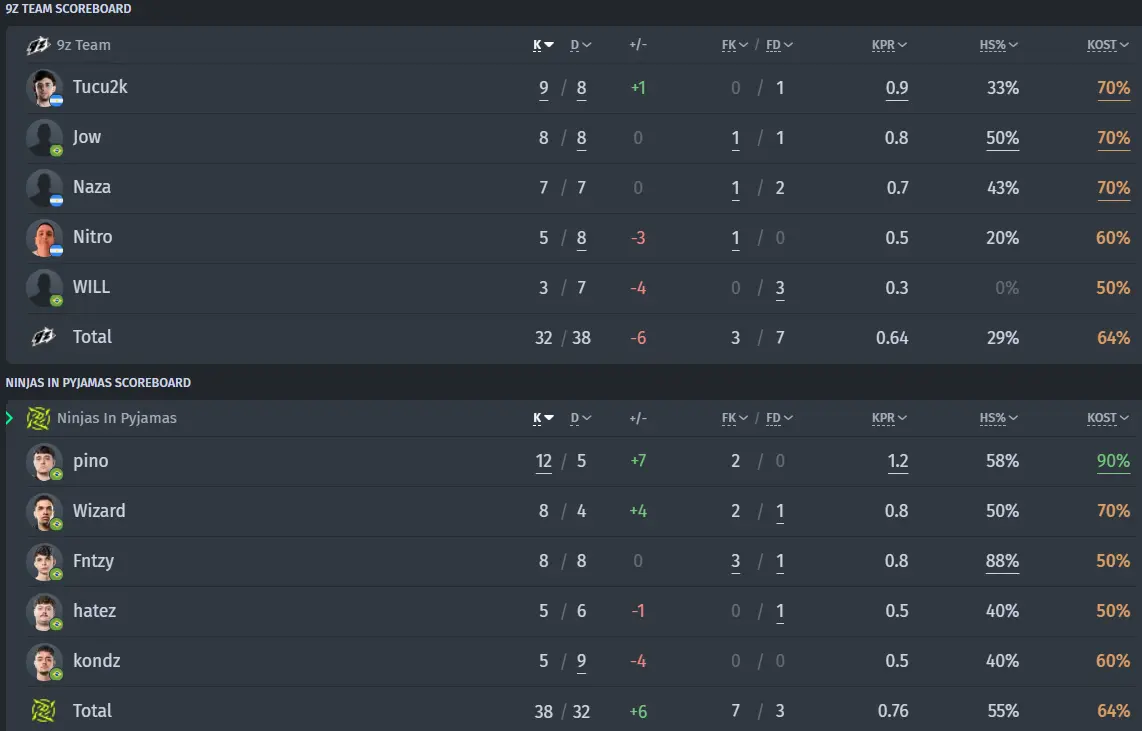The height and width of the screenshot is (731, 1142).
Task: Click kondz's player avatar
Action: (44, 662)
